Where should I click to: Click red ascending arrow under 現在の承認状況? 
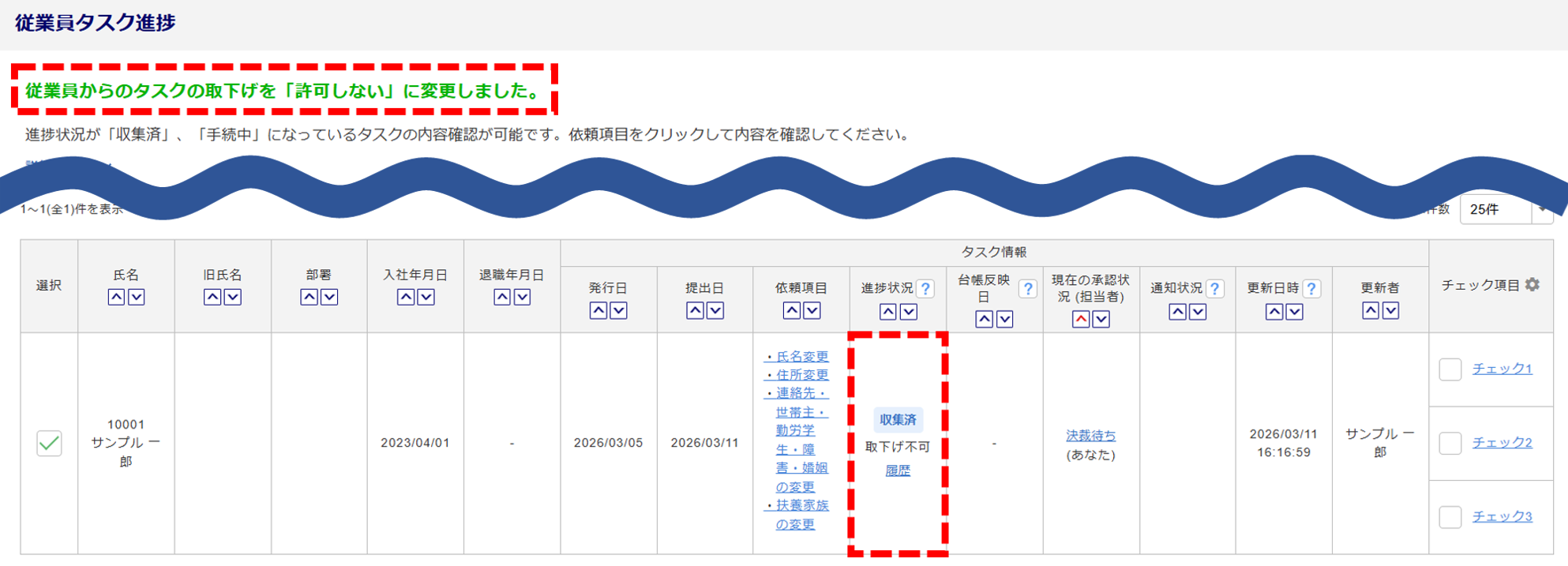coord(1080,319)
